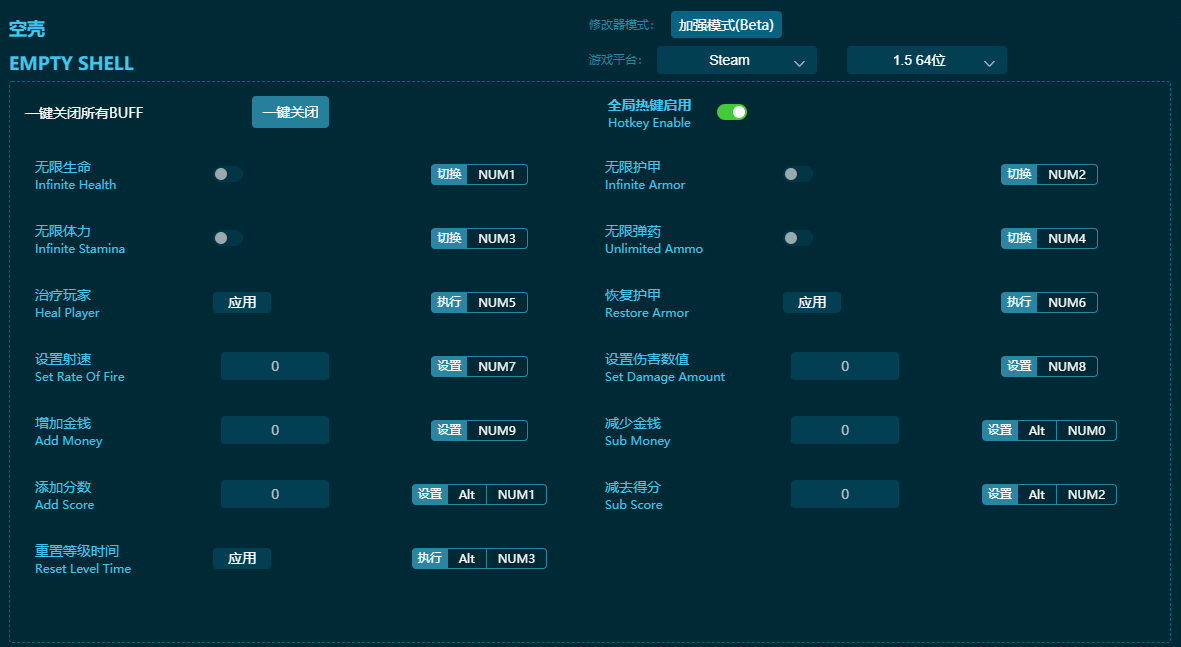Apply the Reset Level Time cheat
The width and height of the screenshot is (1181, 647).
pyautogui.click(x=242, y=558)
